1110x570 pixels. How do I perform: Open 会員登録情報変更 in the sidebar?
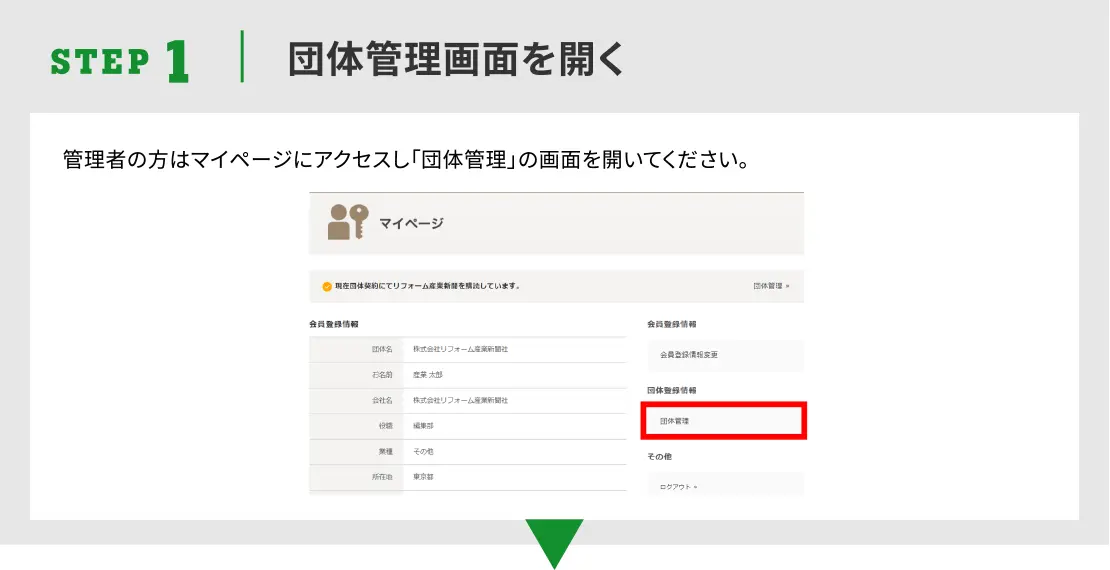[726, 355]
